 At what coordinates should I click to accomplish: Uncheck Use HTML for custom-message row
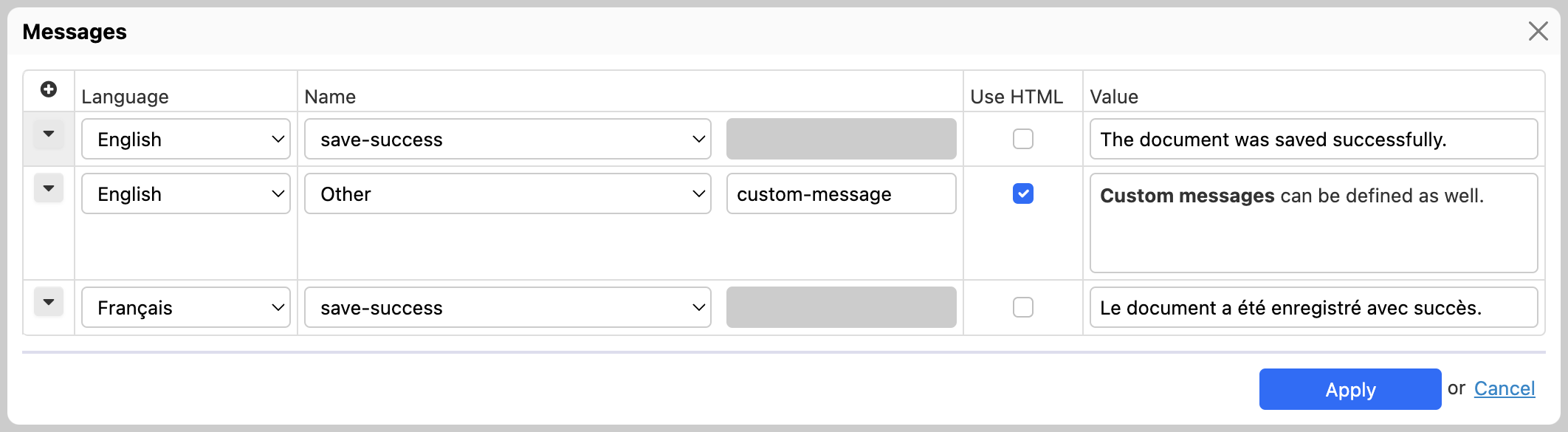1022,193
